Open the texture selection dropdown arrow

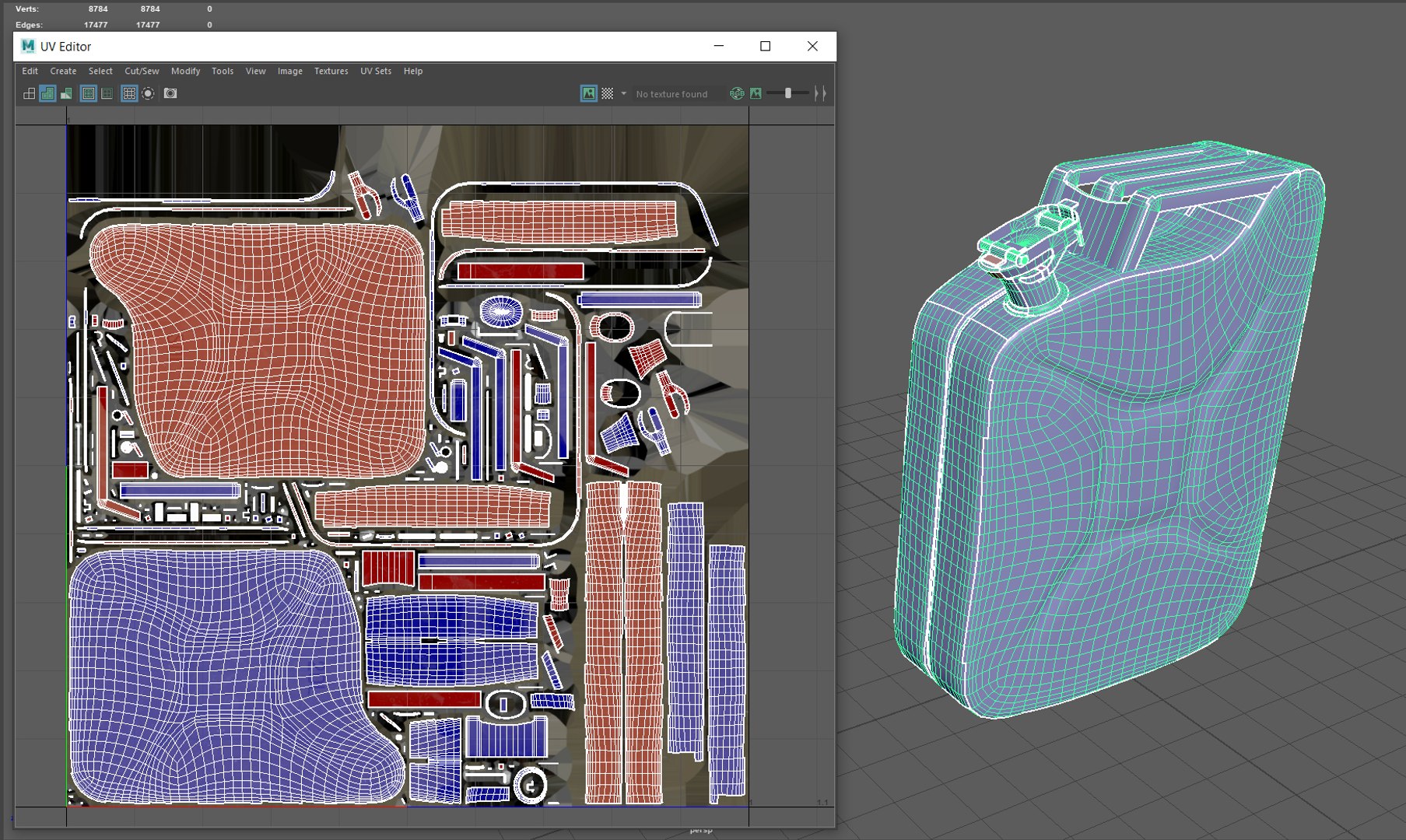[x=623, y=93]
